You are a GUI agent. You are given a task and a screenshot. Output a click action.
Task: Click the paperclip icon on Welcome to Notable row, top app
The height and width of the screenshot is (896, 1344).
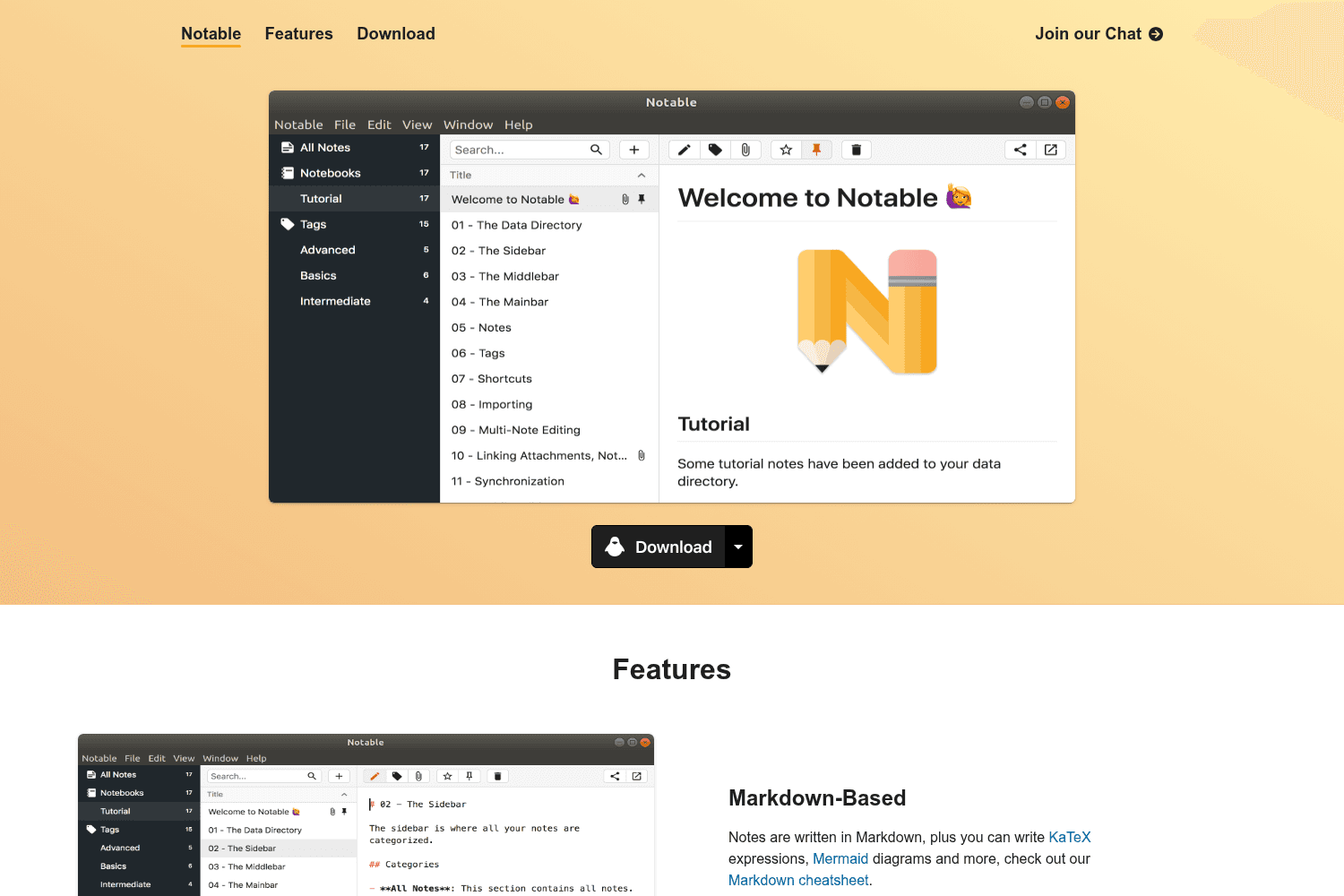pyautogui.click(x=625, y=199)
